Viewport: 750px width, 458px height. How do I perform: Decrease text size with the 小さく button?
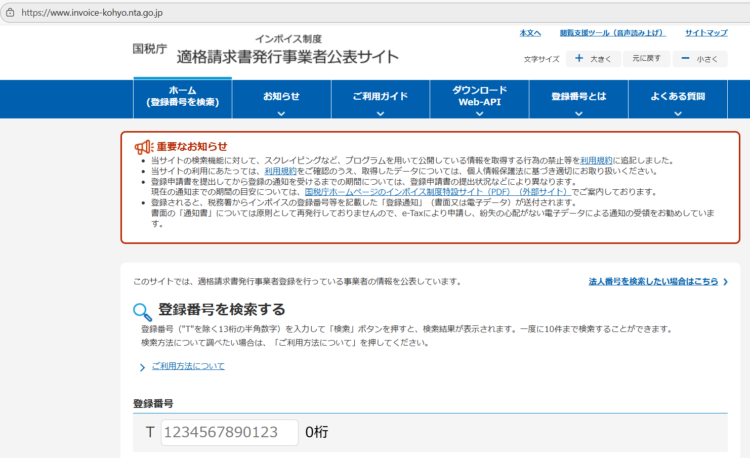tap(700, 58)
